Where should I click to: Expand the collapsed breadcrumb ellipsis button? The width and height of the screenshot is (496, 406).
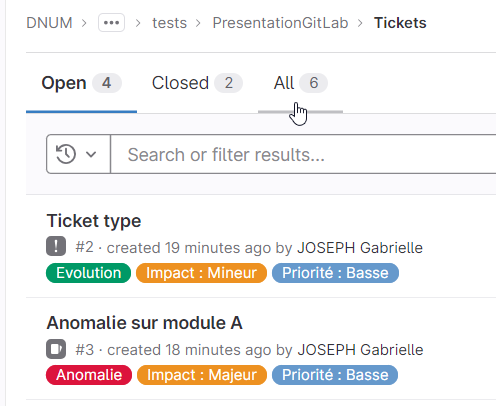[x=111, y=23]
